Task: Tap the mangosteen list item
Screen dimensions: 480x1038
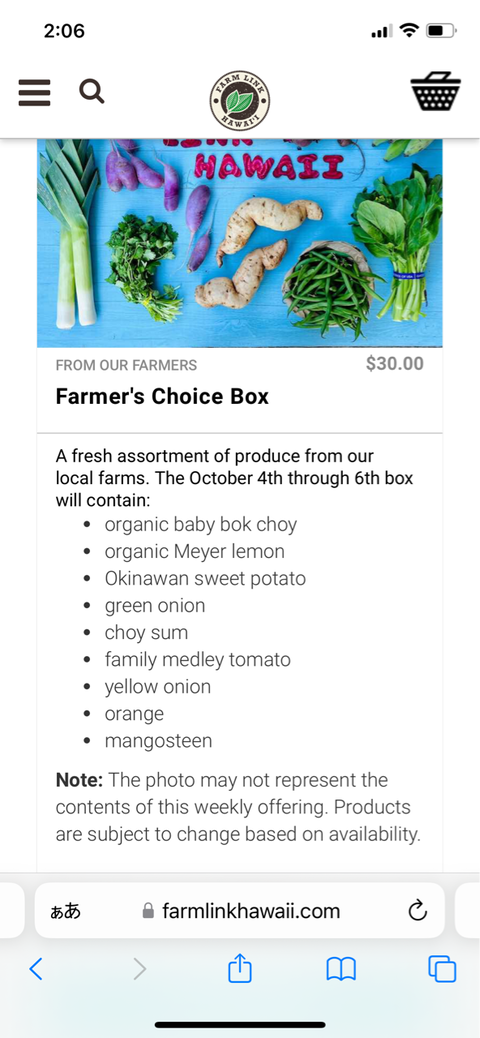Action: [x=158, y=741]
